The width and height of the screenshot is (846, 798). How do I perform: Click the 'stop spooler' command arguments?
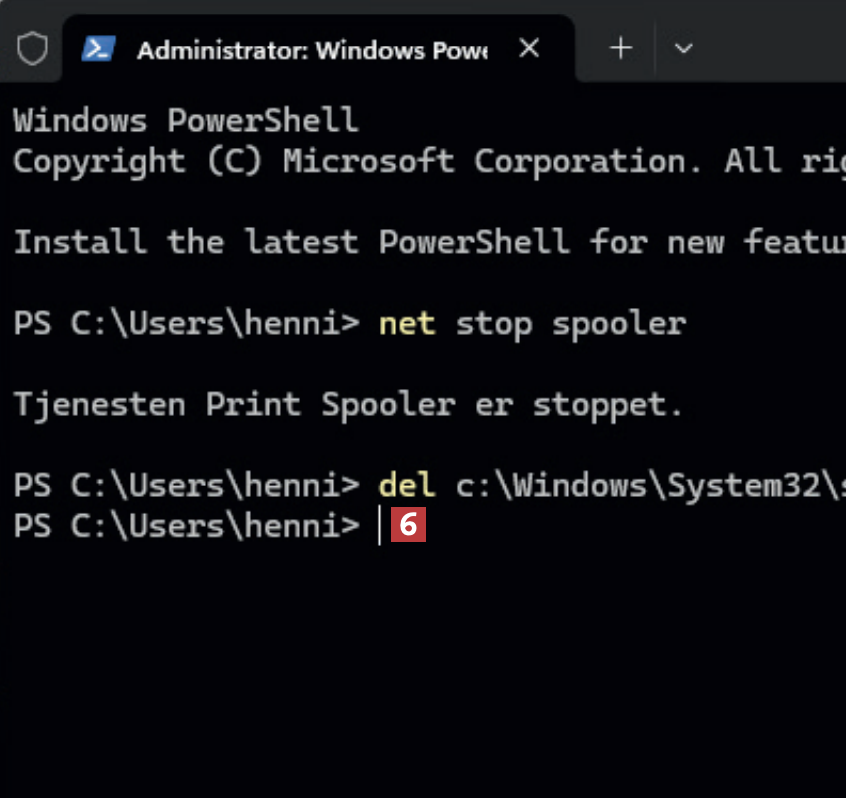(570, 323)
